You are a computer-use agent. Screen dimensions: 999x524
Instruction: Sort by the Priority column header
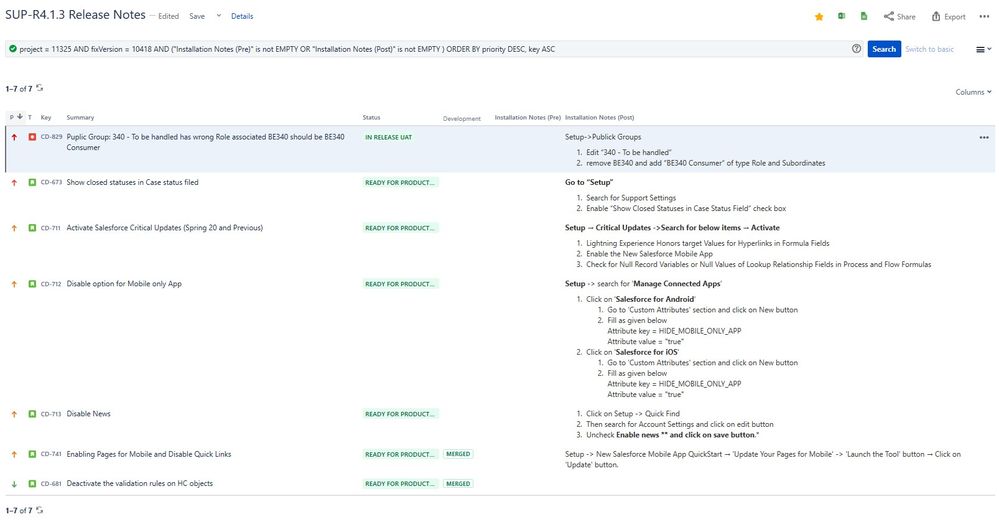pyautogui.click(x=15, y=117)
